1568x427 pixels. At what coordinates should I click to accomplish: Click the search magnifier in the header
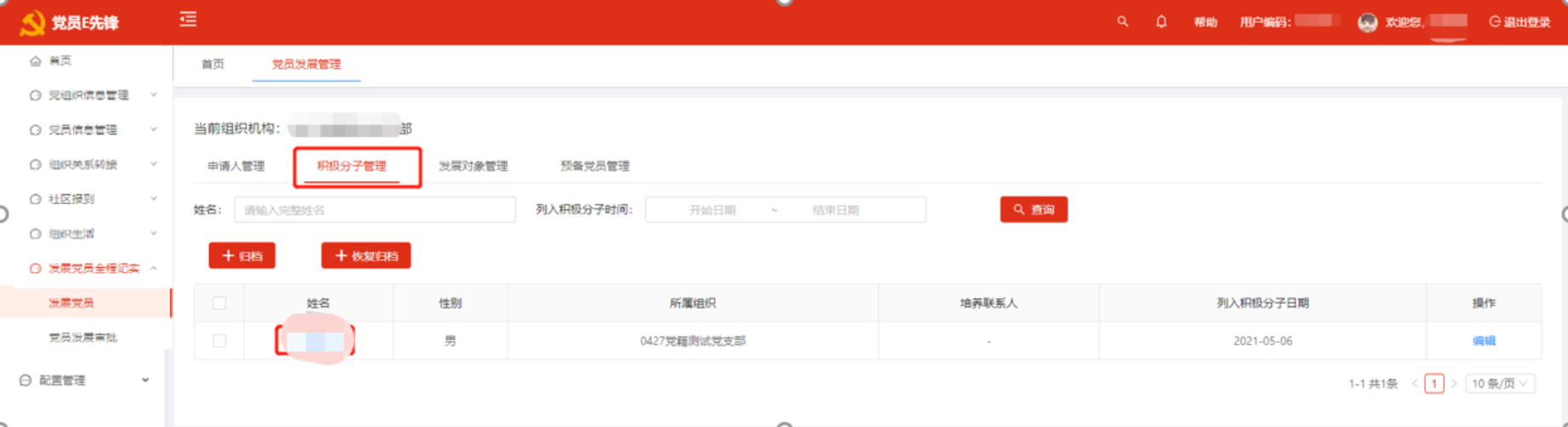coord(1122,22)
